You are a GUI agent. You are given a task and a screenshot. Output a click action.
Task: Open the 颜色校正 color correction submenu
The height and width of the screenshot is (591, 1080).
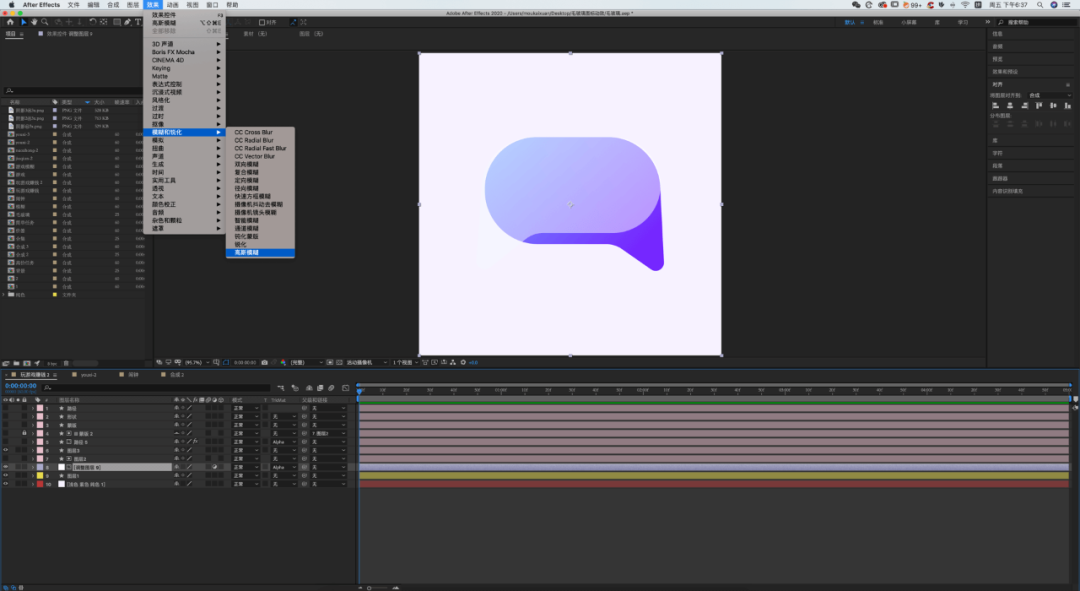tap(185, 205)
